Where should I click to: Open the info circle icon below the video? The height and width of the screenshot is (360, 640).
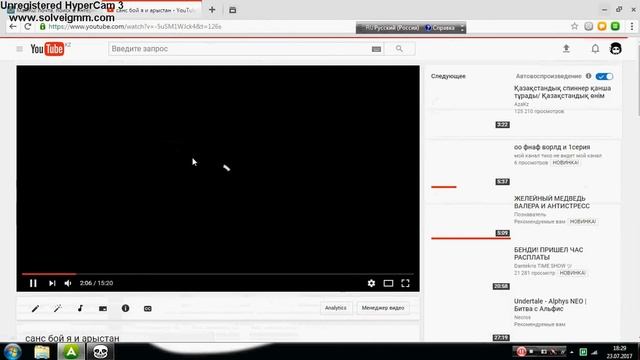pos(125,309)
